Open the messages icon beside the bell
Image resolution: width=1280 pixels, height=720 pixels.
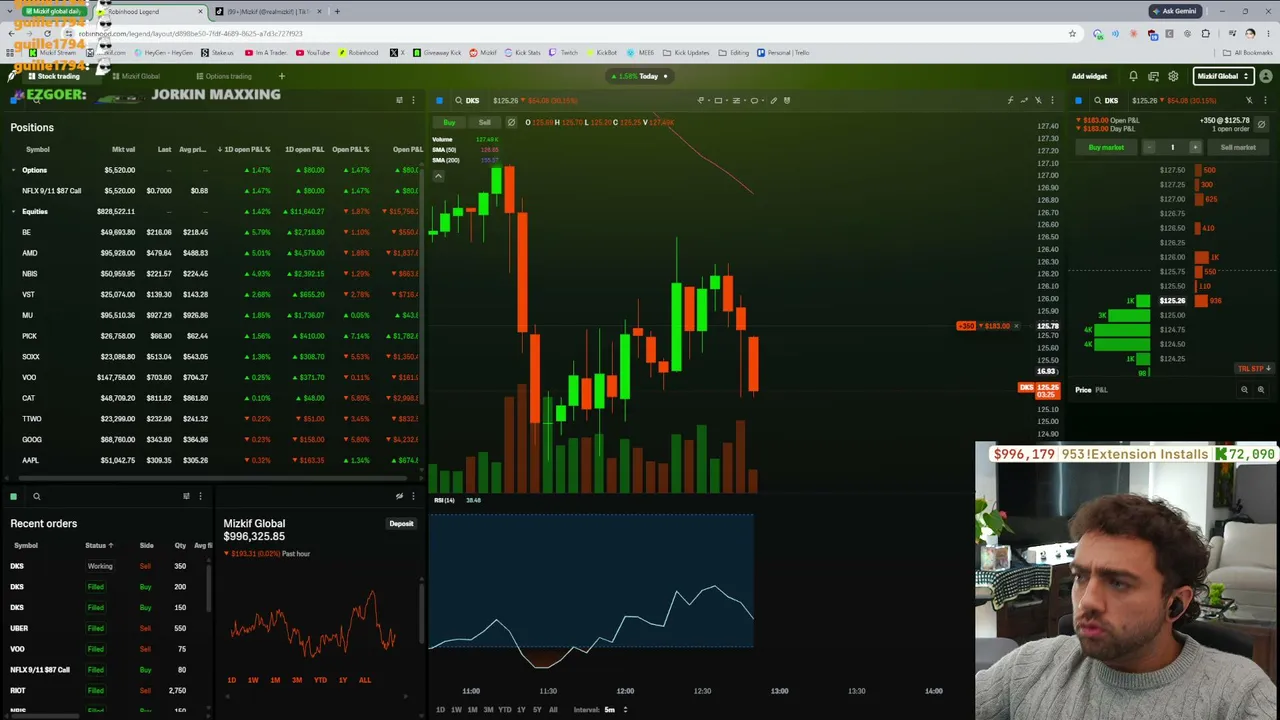1153,76
